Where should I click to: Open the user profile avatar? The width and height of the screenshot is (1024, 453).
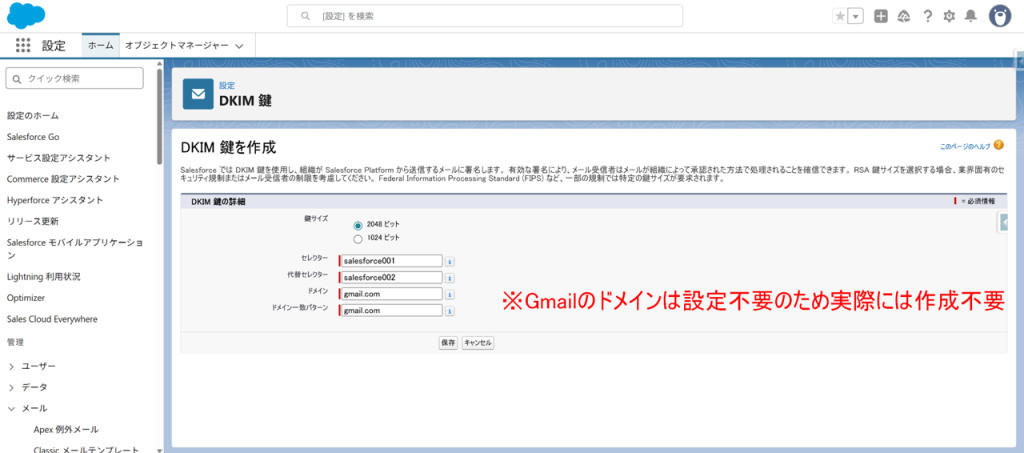coord(1000,16)
